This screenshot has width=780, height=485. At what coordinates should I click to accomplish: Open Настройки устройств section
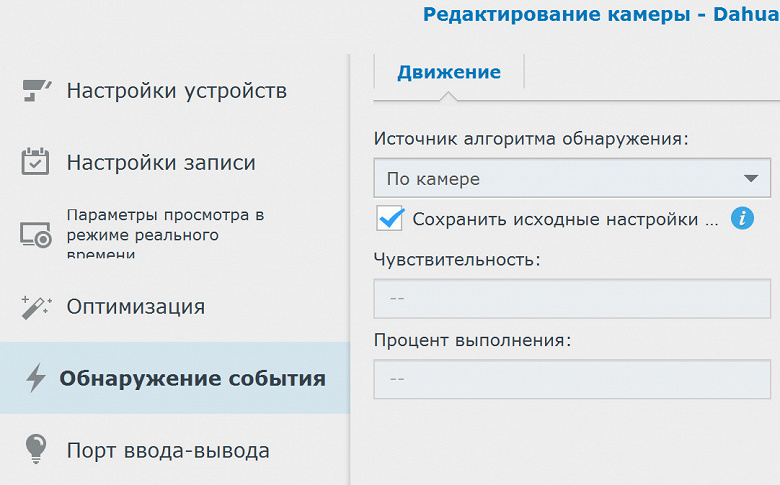tap(177, 91)
